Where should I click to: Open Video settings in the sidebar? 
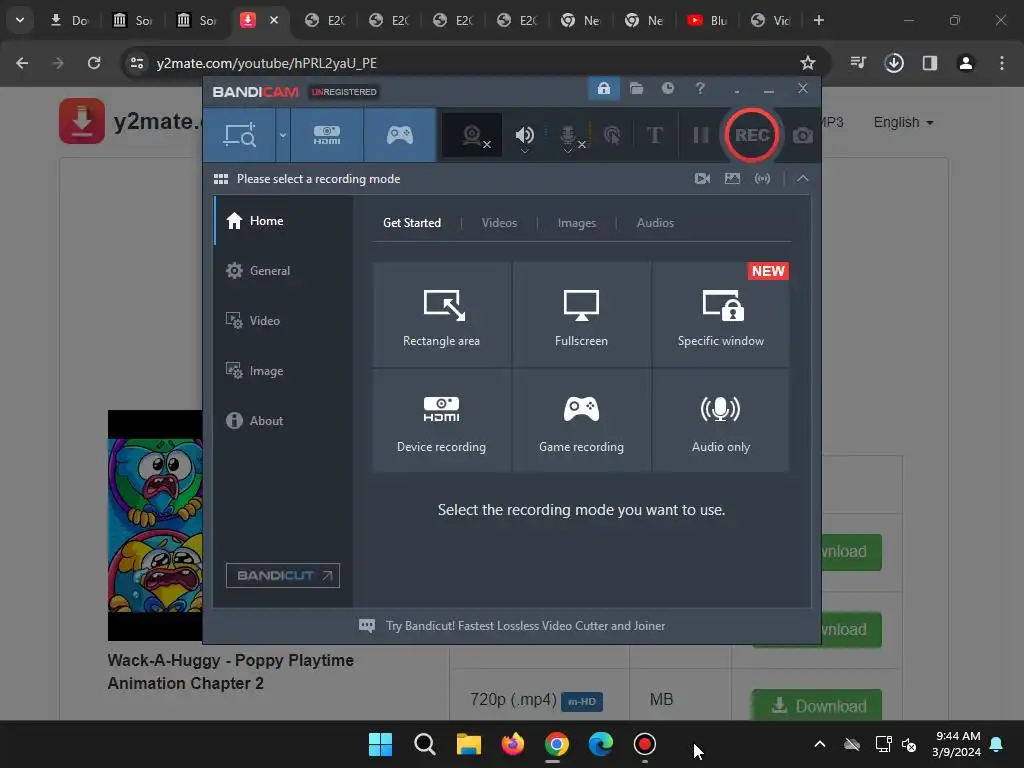[283, 321]
